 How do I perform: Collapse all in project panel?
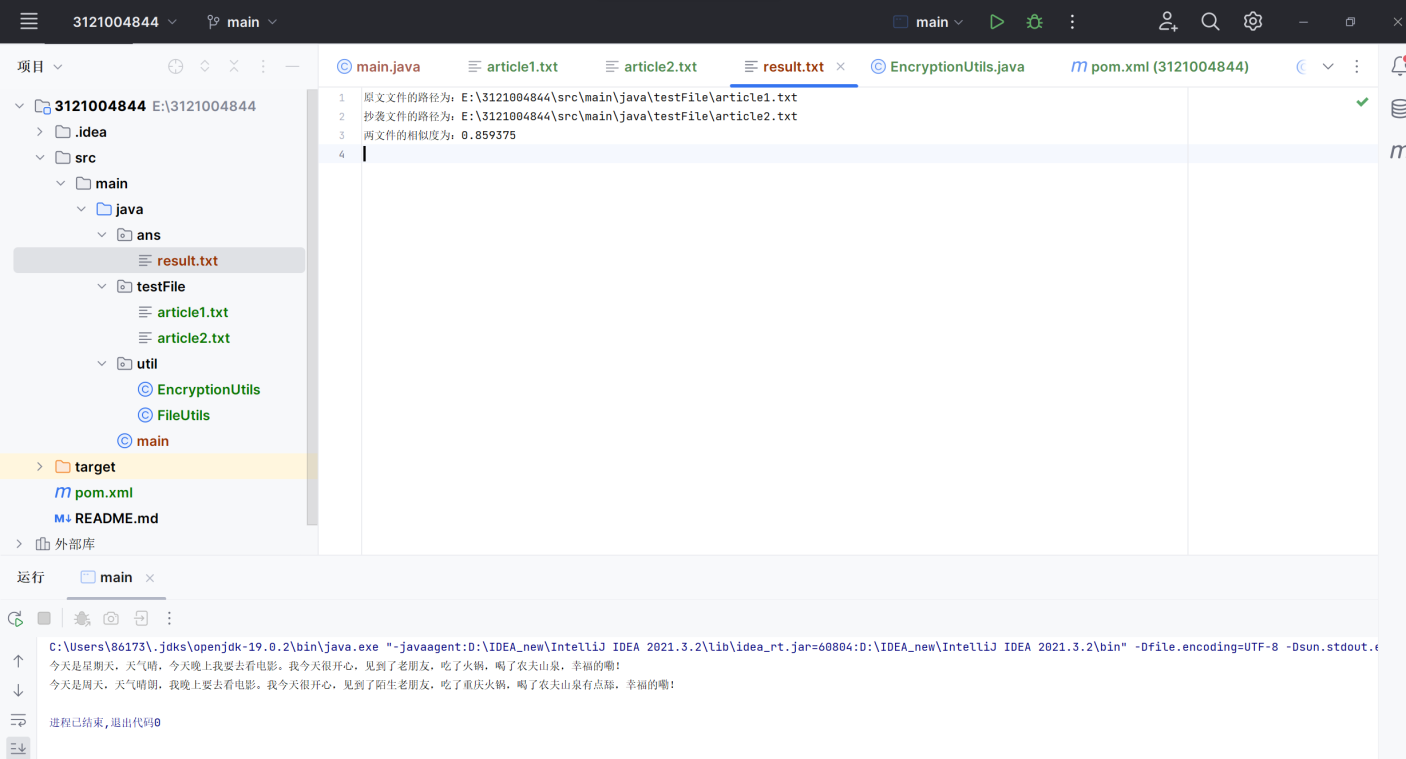point(234,66)
